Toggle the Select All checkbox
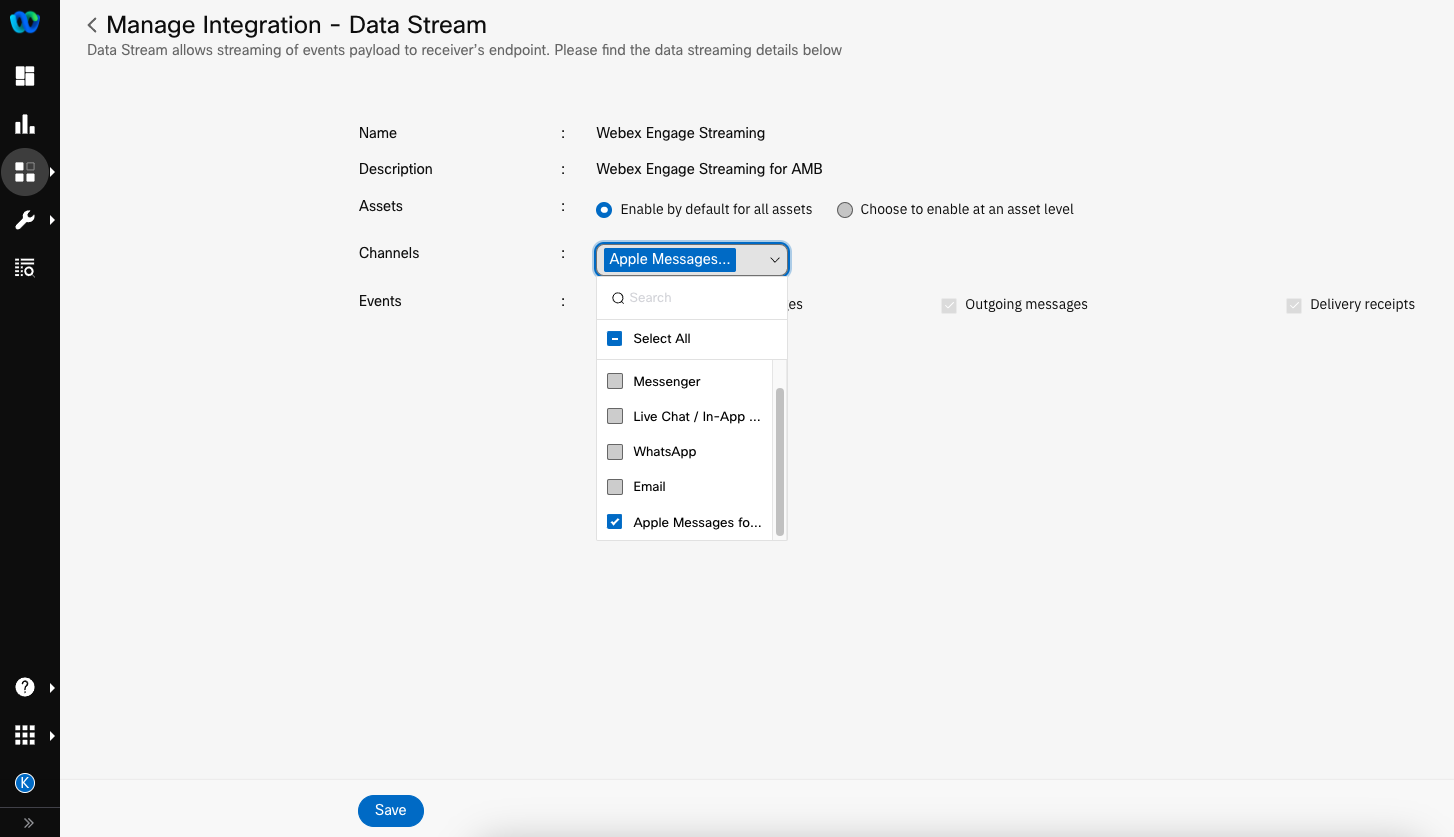Viewport: 1454px width, 837px height. click(x=615, y=339)
